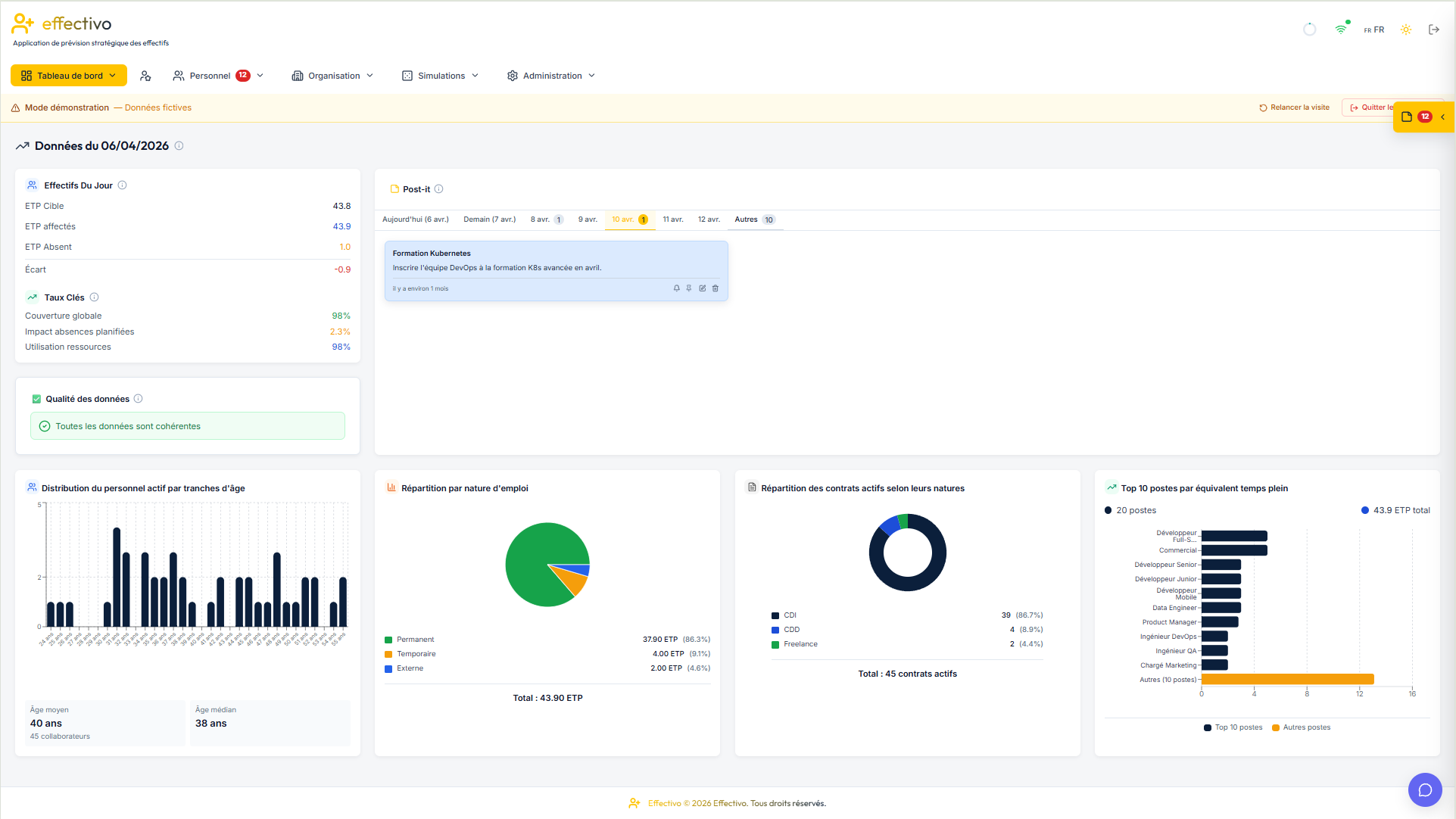Toggle the Top 10 postes legend series
This screenshot has height=819, width=1456.
click(x=1233, y=727)
